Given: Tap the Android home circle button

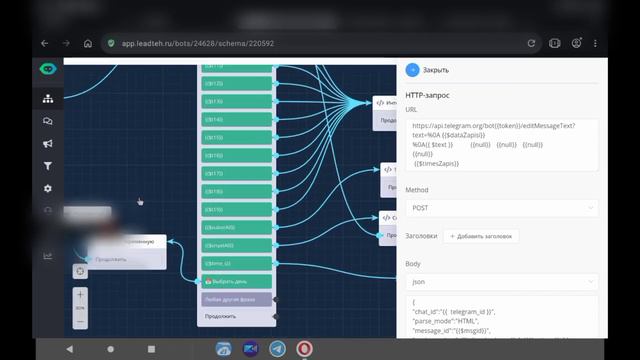Looking at the screenshot, I should point(110,349).
